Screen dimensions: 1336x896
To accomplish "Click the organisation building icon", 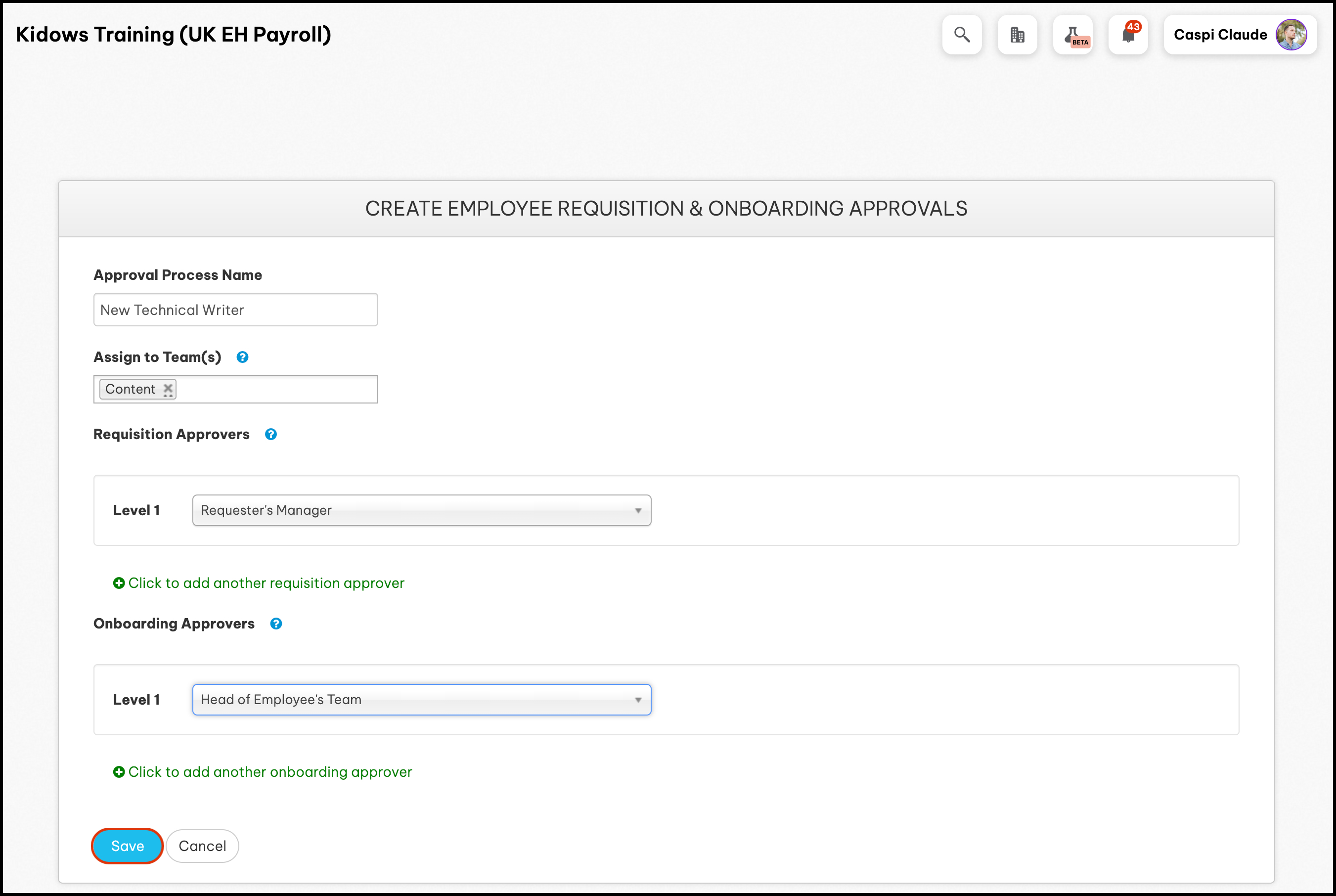I will click(x=1017, y=35).
